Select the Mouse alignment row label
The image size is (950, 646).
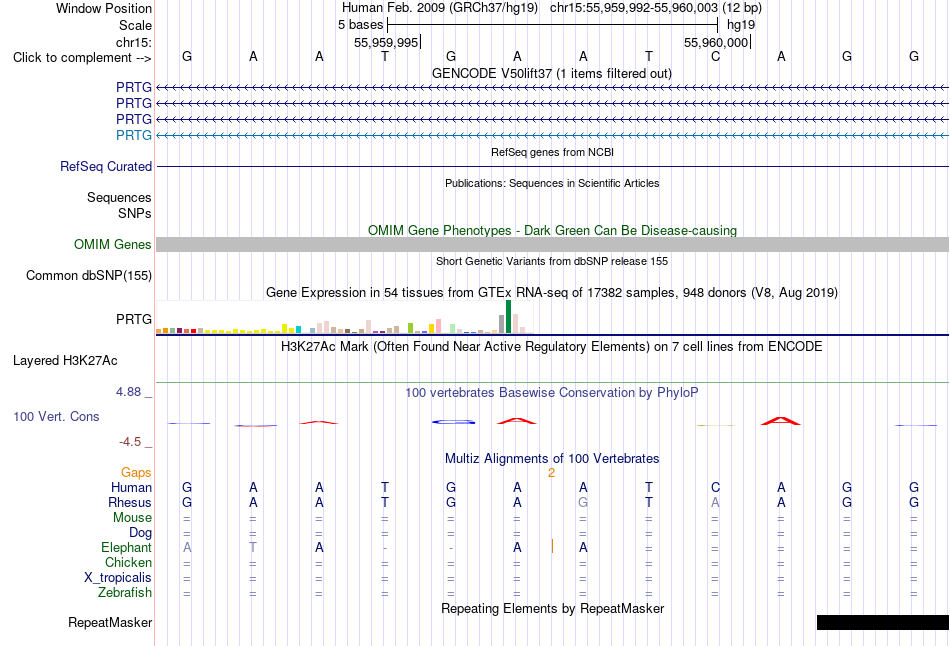click(x=132, y=518)
